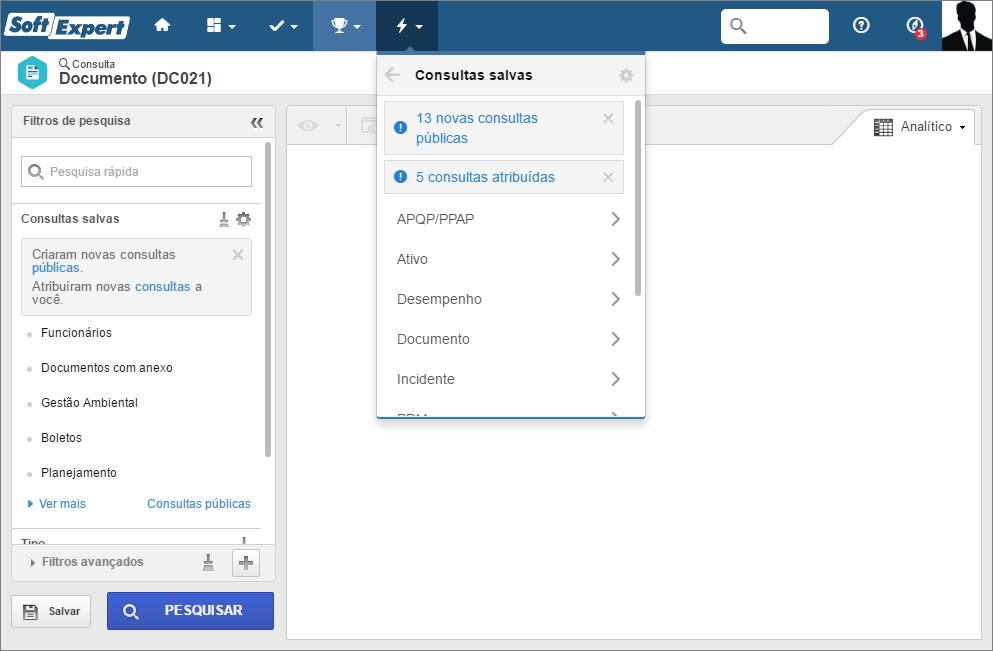Select the Boletos saved query
Screen dimensions: 993x651
click(x=61, y=438)
